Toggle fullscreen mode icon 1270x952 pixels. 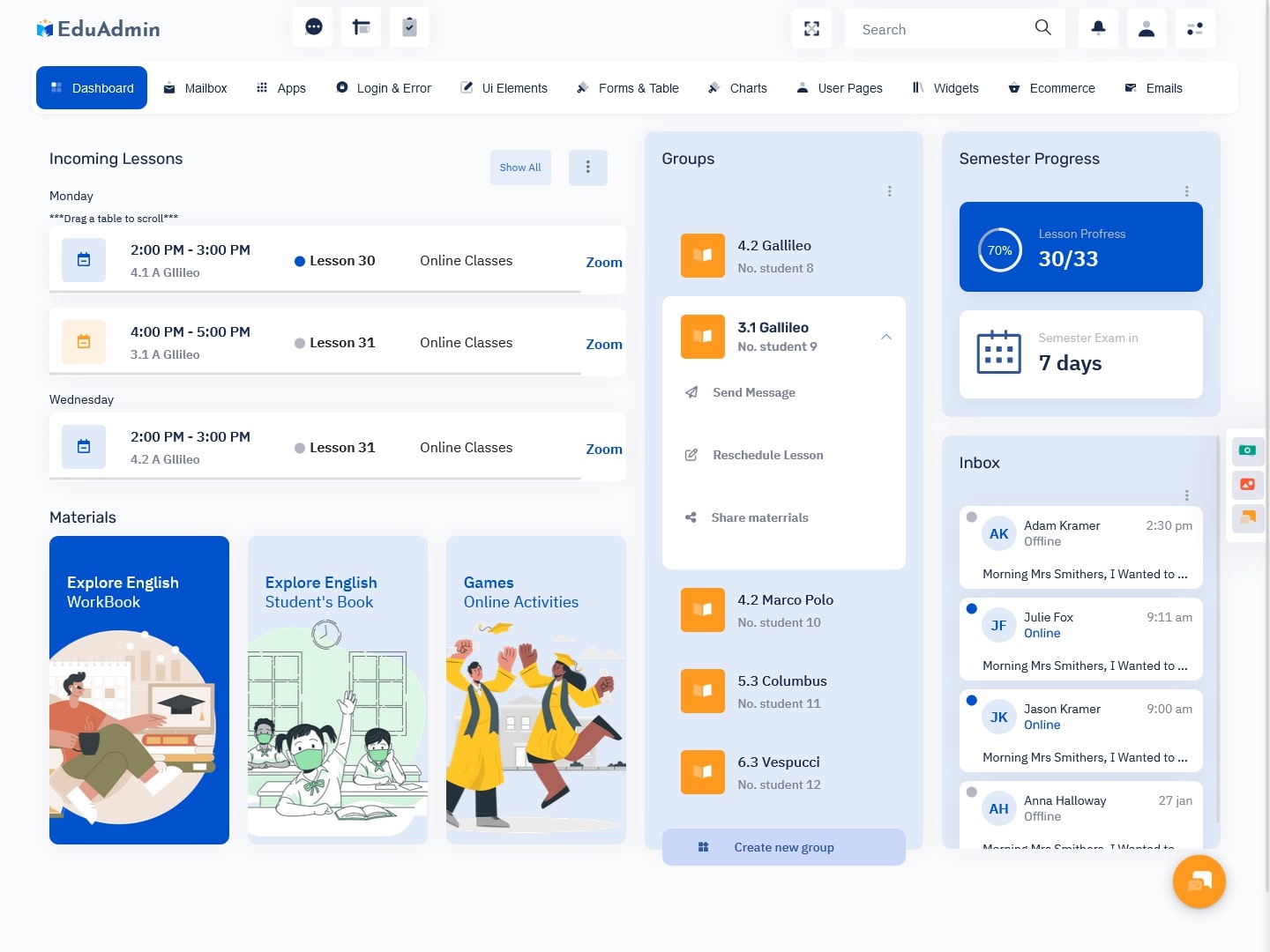pos(812,29)
